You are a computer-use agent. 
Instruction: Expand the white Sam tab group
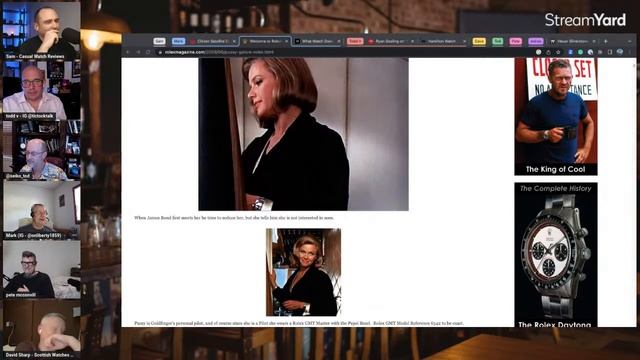159,41
